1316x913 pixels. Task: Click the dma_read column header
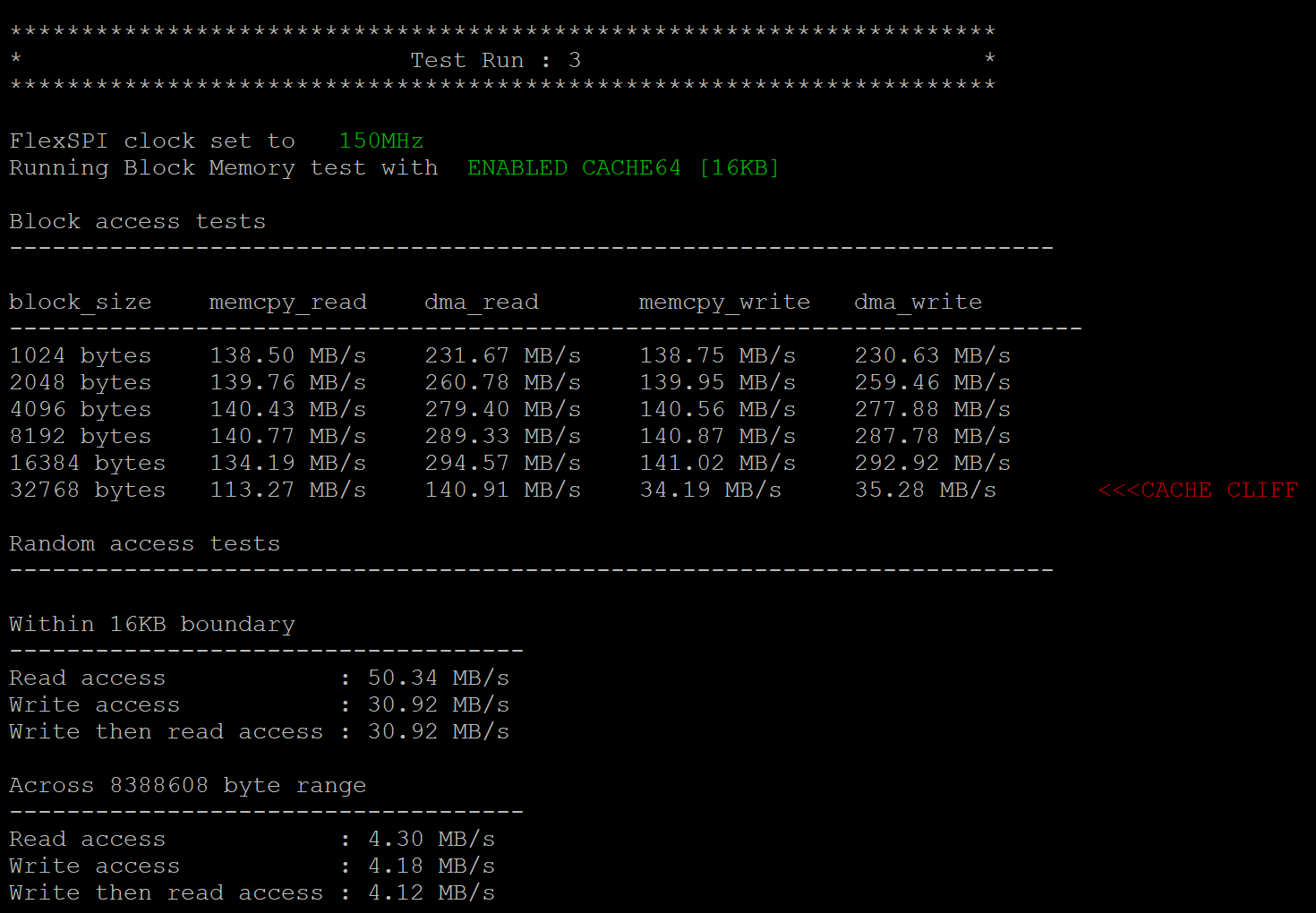click(481, 302)
